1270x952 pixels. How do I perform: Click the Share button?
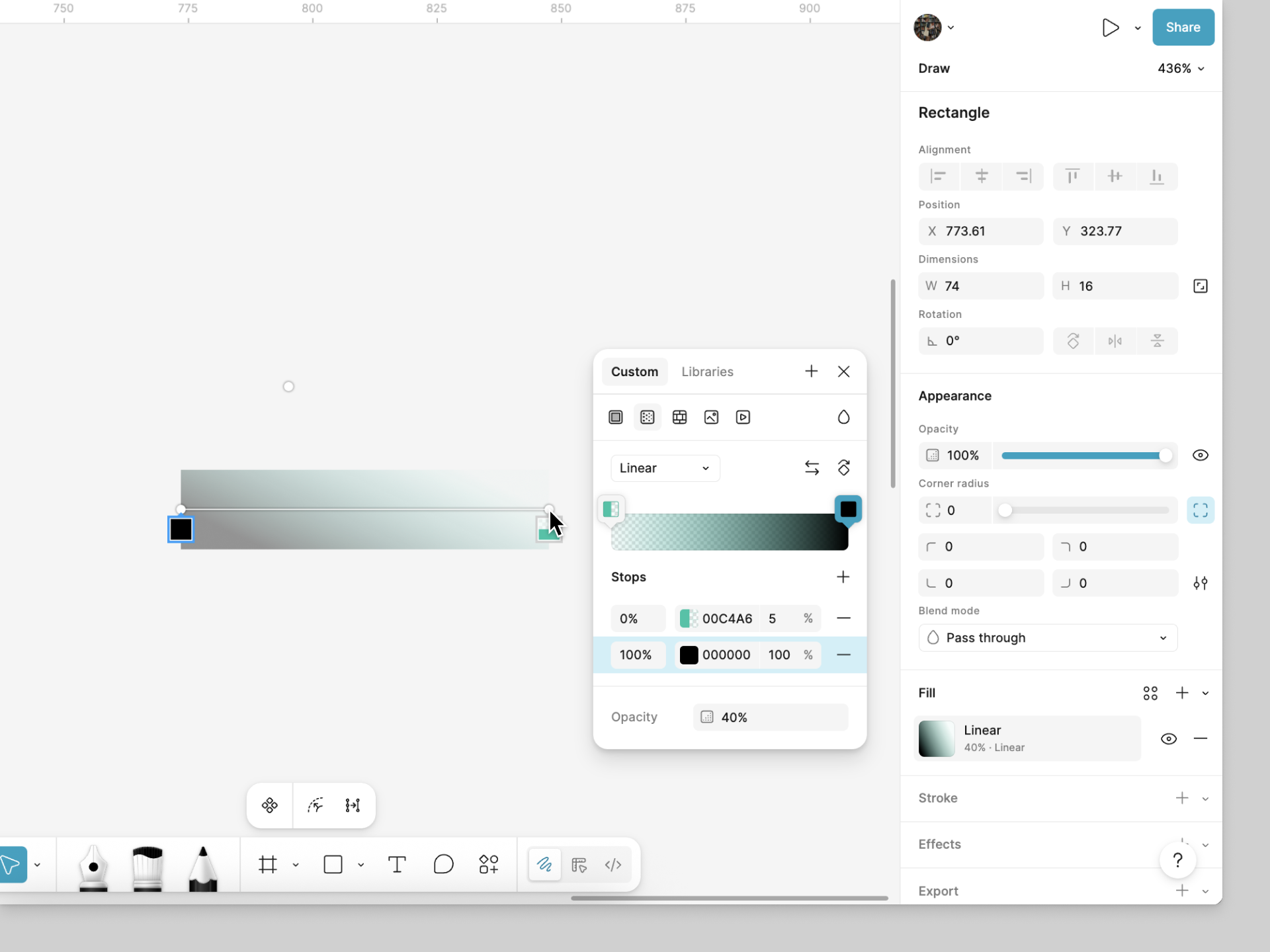coord(1183,27)
